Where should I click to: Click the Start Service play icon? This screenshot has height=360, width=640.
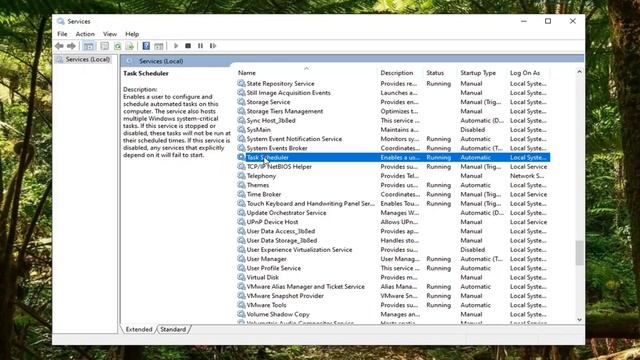176,46
